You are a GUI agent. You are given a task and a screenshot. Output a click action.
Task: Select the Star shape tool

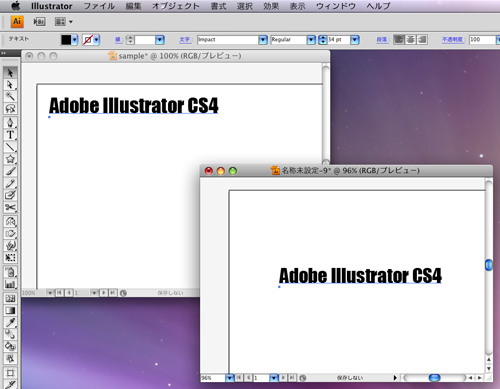(10, 159)
